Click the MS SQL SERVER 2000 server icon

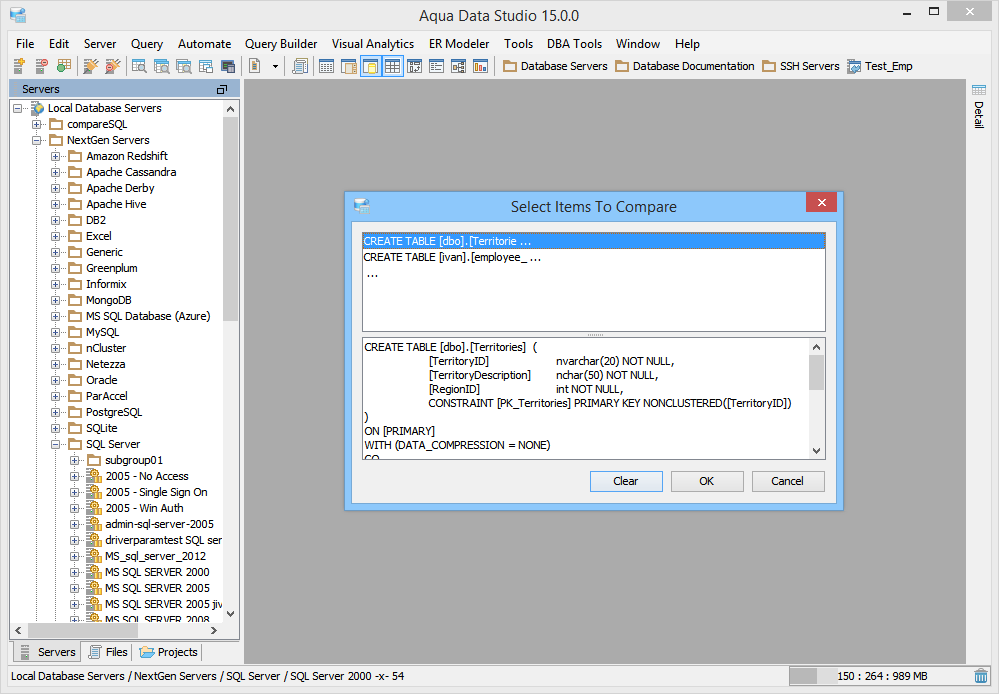click(x=94, y=572)
